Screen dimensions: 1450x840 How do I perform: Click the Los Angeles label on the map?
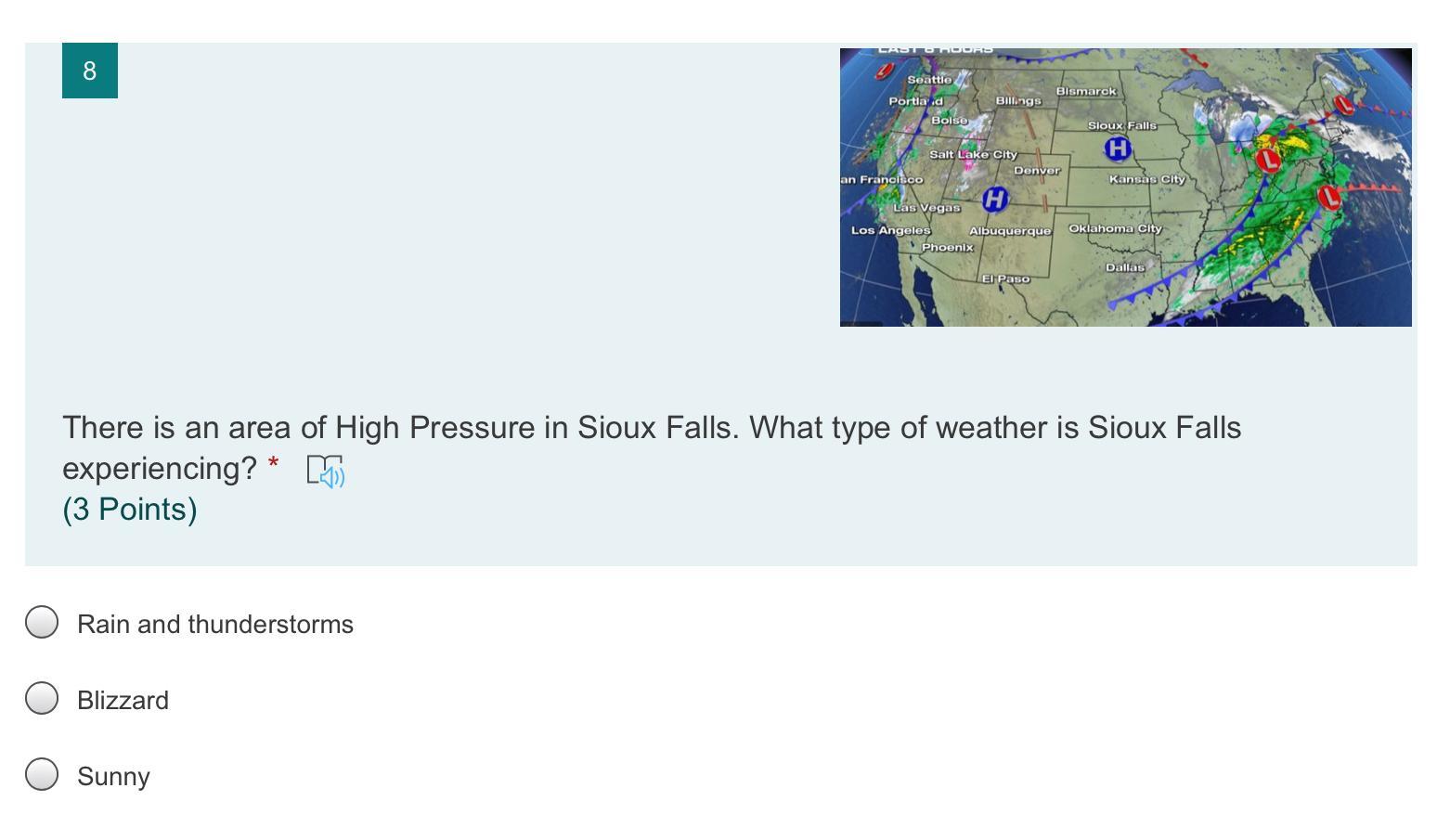[890, 230]
